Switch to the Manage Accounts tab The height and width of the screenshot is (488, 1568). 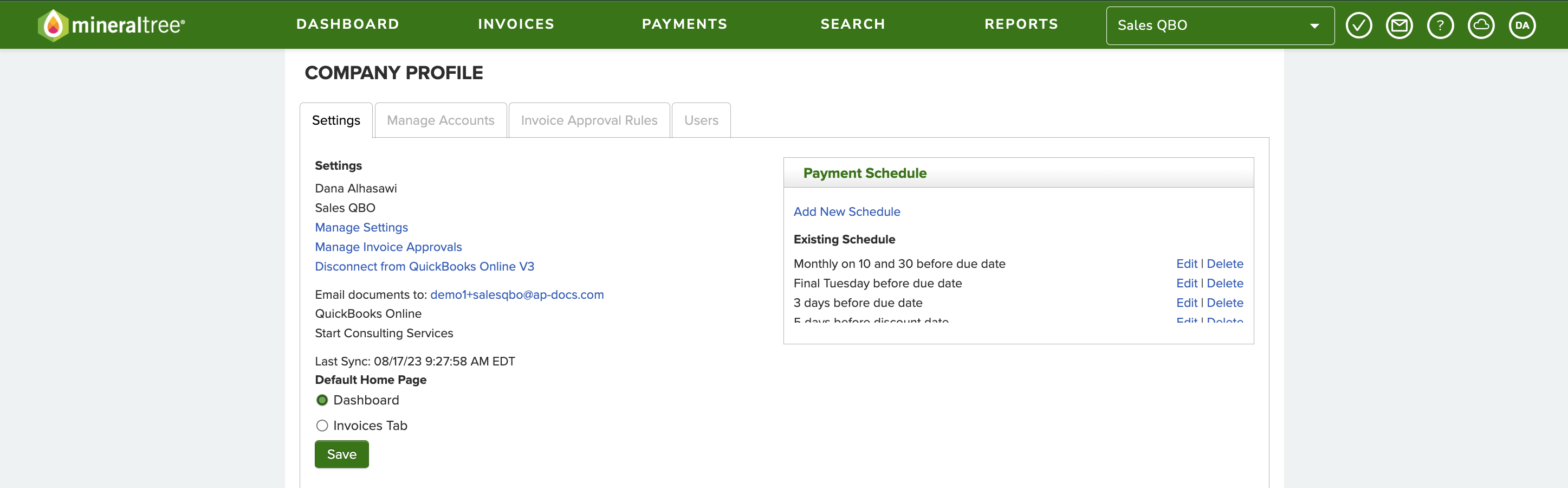coord(440,120)
